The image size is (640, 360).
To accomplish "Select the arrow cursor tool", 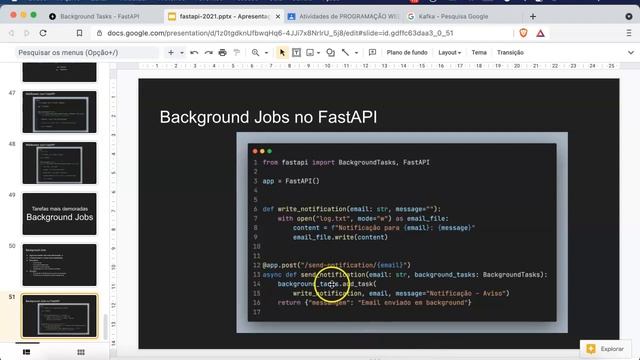I will (x=282, y=53).
